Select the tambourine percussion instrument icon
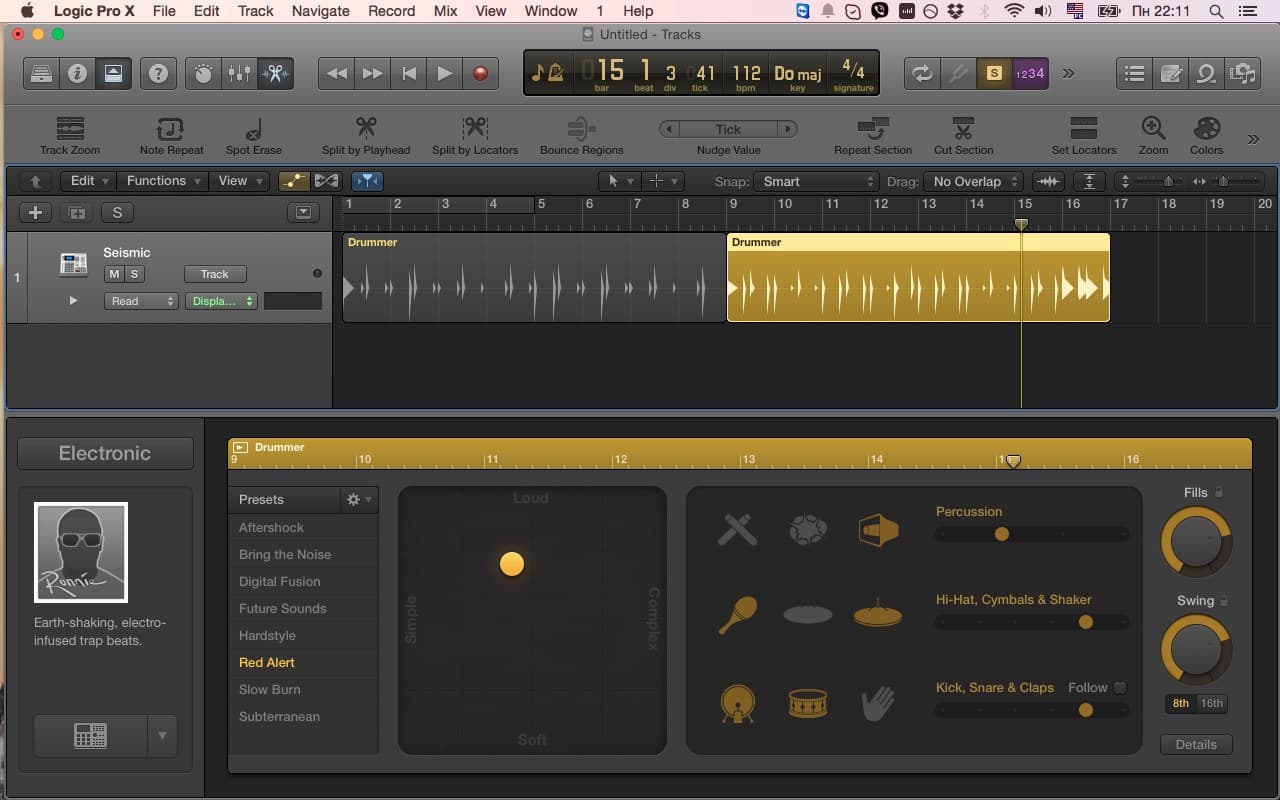Viewport: 1280px width, 800px height. click(x=807, y=530)
